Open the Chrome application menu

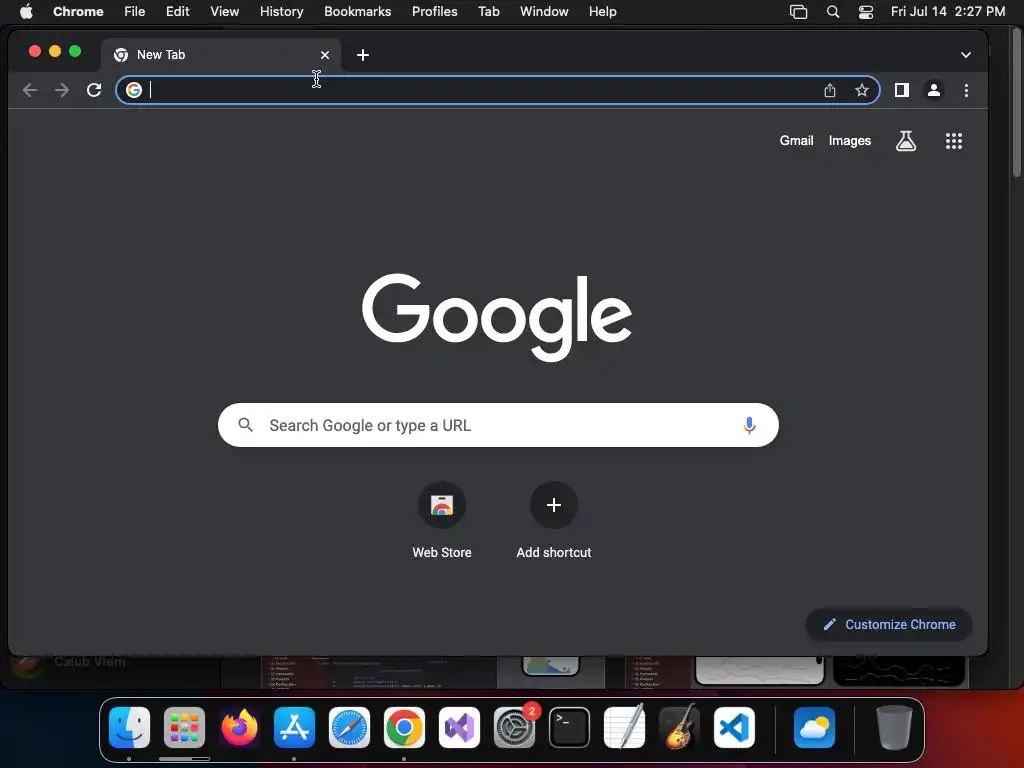tap(78, 12)
